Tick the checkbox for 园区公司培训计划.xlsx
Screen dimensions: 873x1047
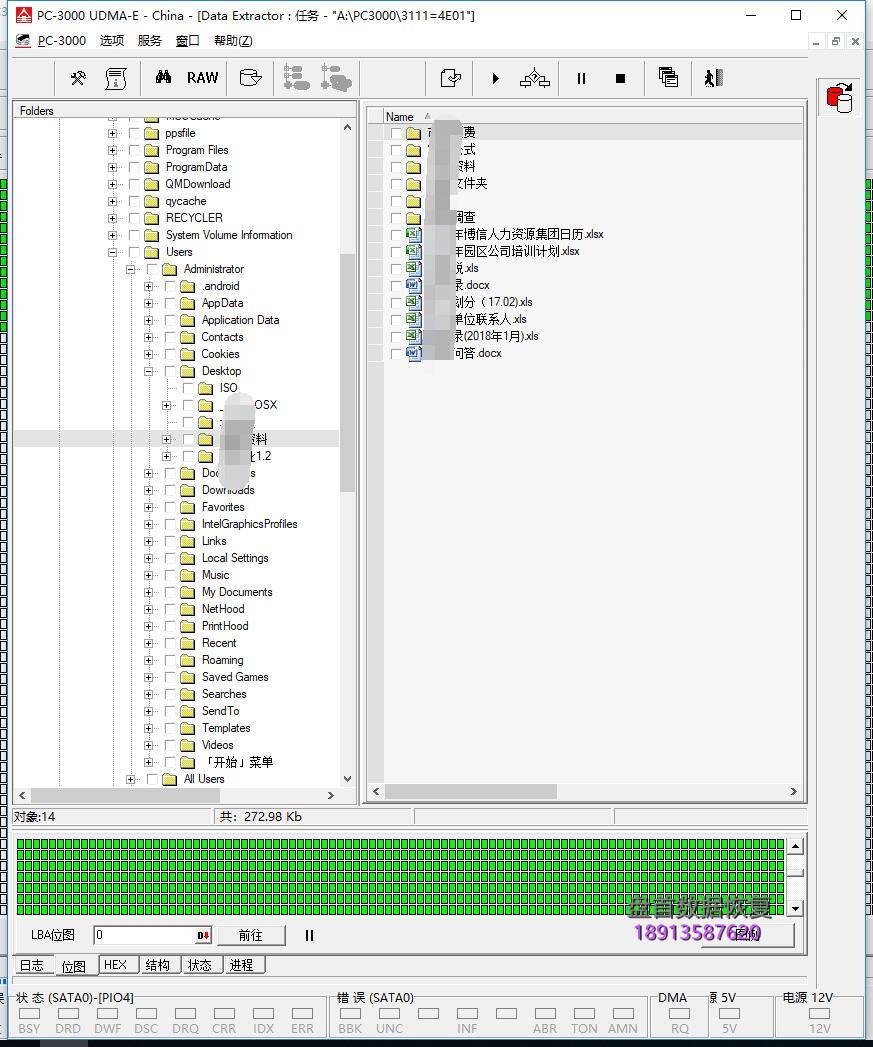(x=396, y=252)
